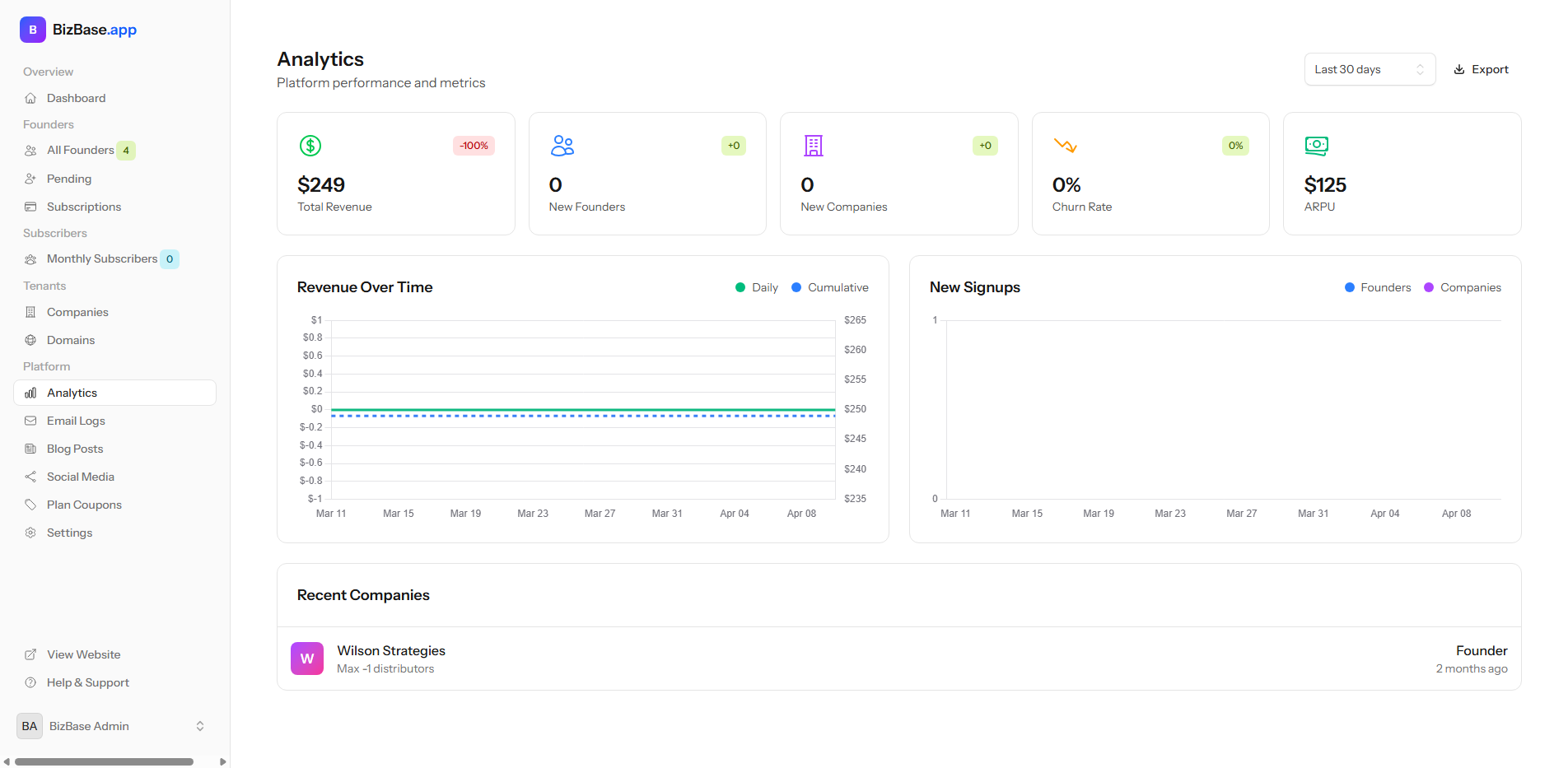Select the Domains globe icon
Image resolution: width=1568 pixels, height=768 pixels.
(30, 340)
